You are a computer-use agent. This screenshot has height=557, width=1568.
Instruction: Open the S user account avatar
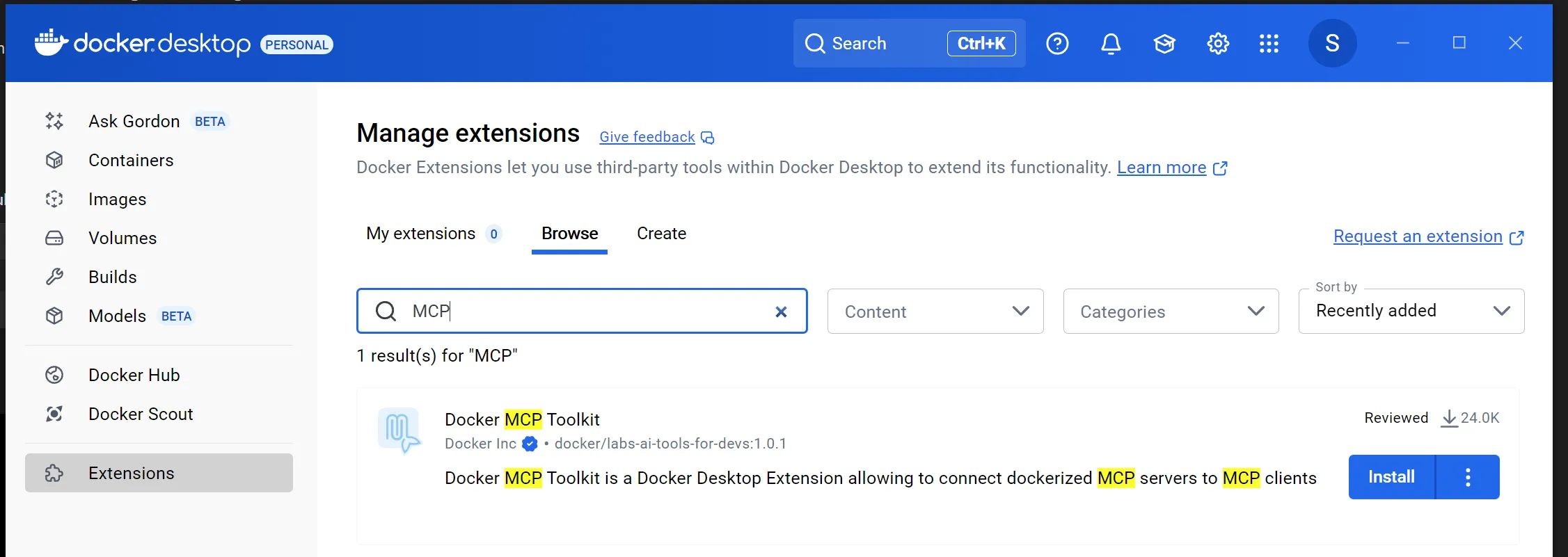(1332, 43)
